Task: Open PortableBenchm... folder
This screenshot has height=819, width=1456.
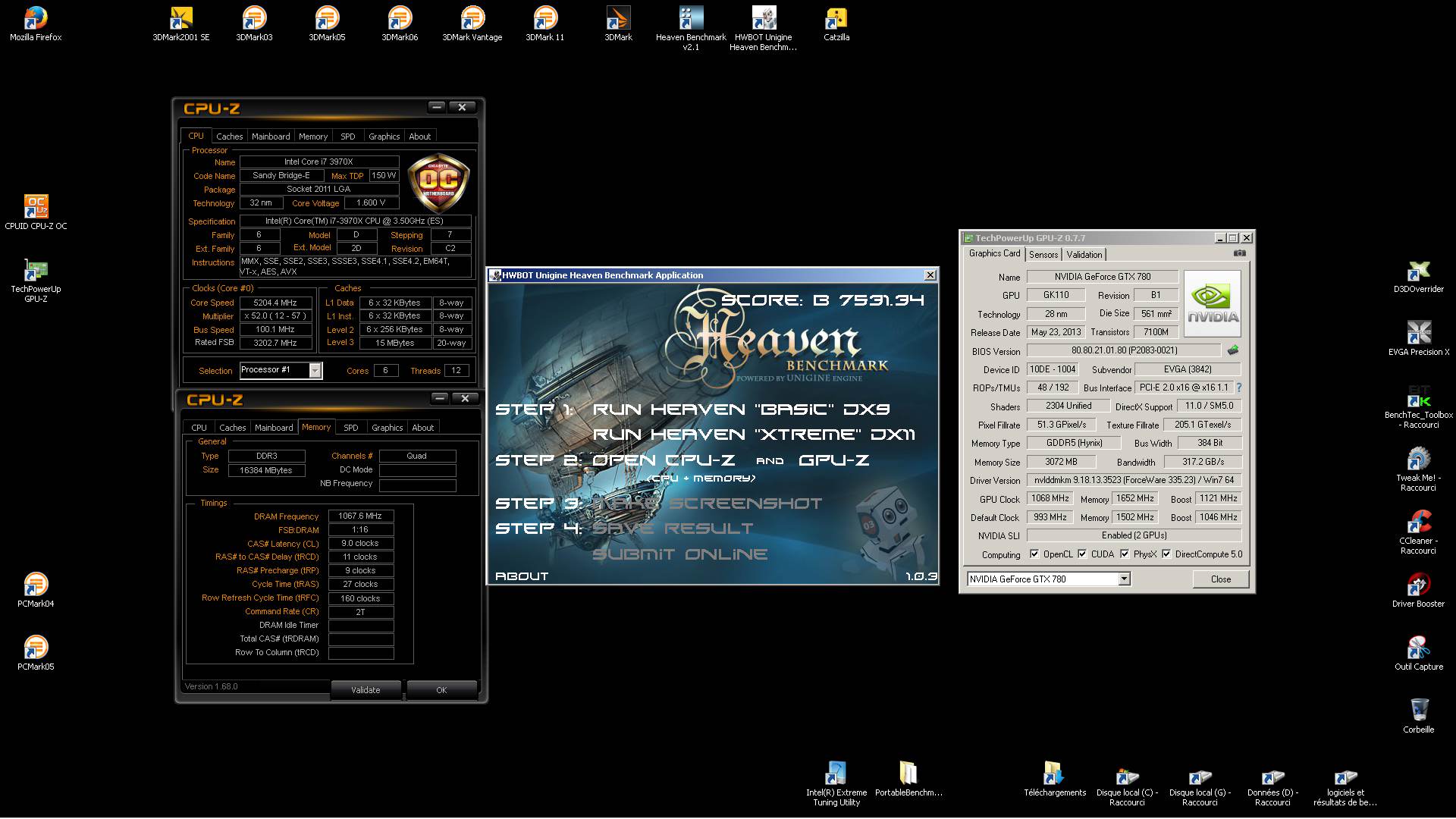Action: [x=908, y=779]
